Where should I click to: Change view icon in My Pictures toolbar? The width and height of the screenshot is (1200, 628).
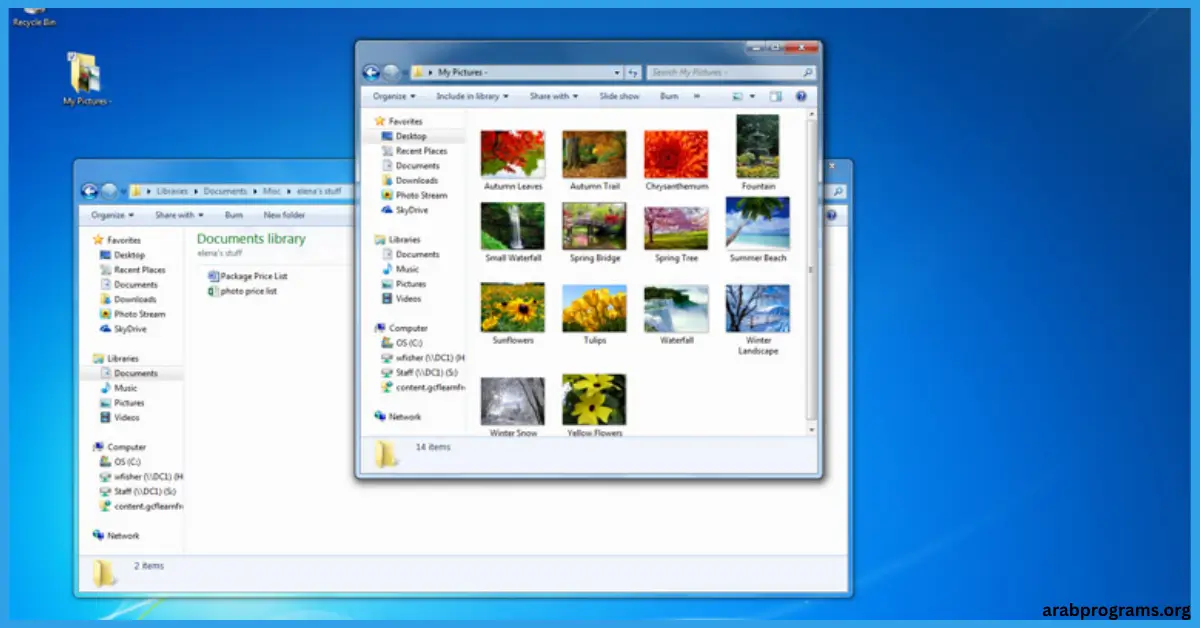pyautogui.click(x=738, y=96)
